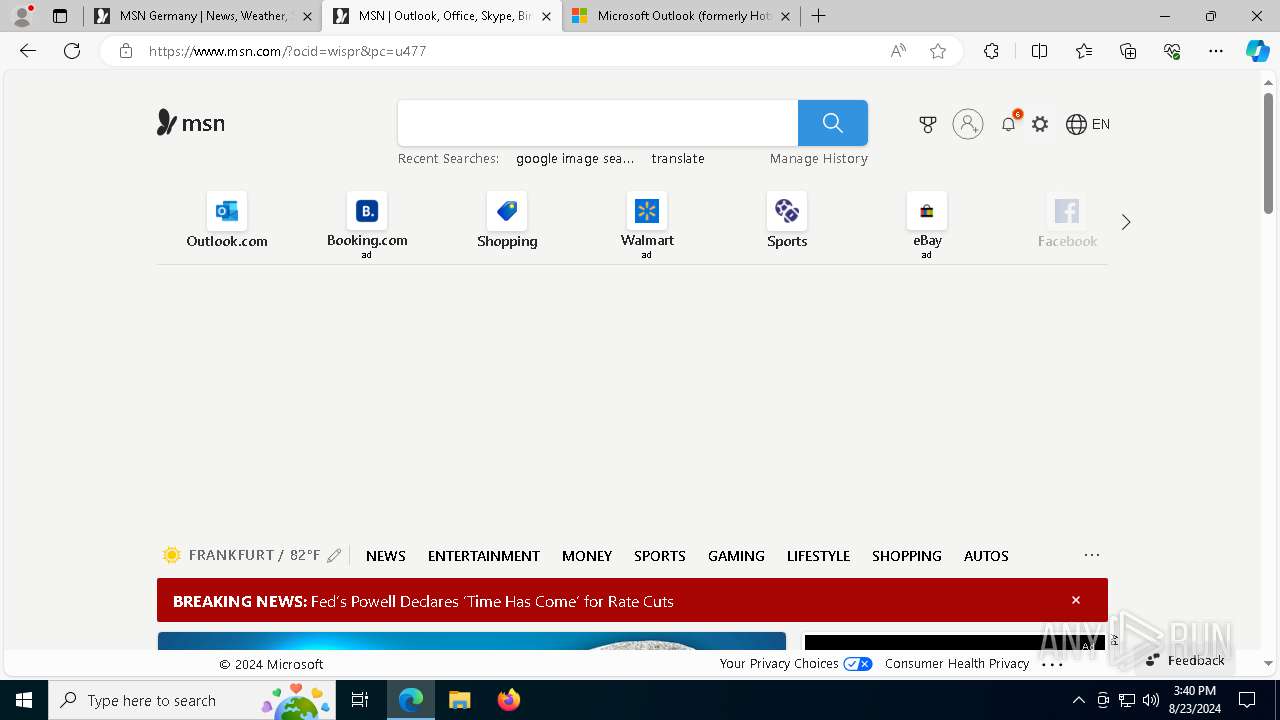This screenshot has height=720, width=1280.
Task: Open the Facebook shortcut icon
Action: [x=1067, y=211]
